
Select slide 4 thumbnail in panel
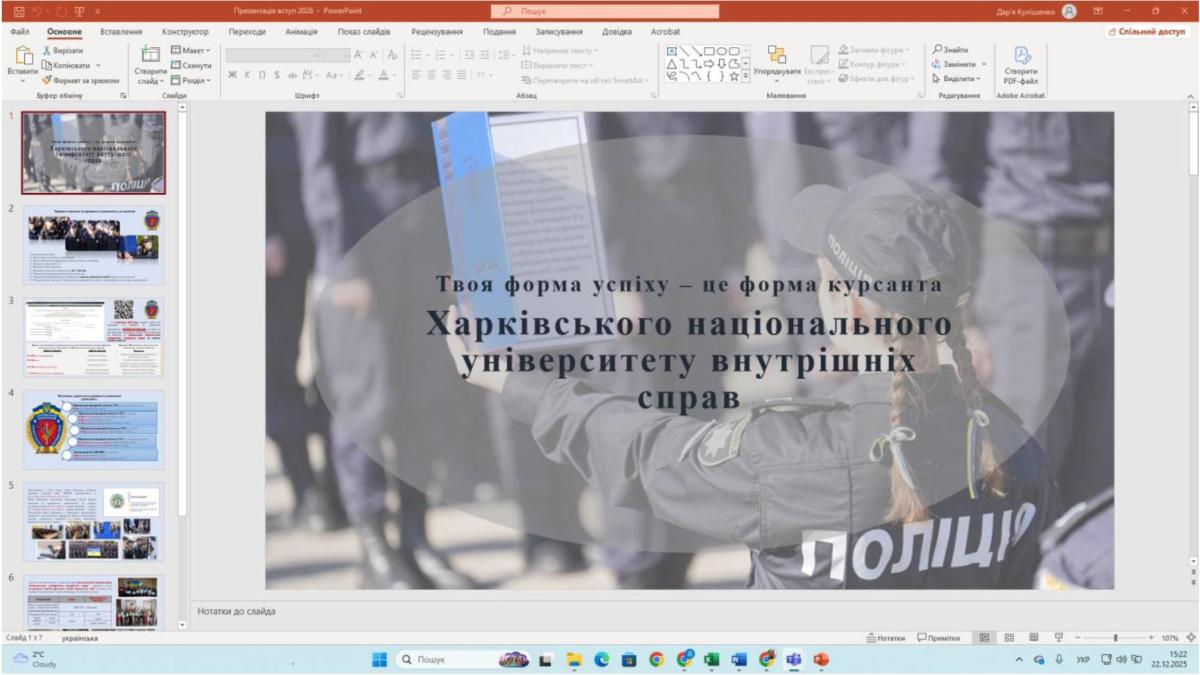pos(93,429)
